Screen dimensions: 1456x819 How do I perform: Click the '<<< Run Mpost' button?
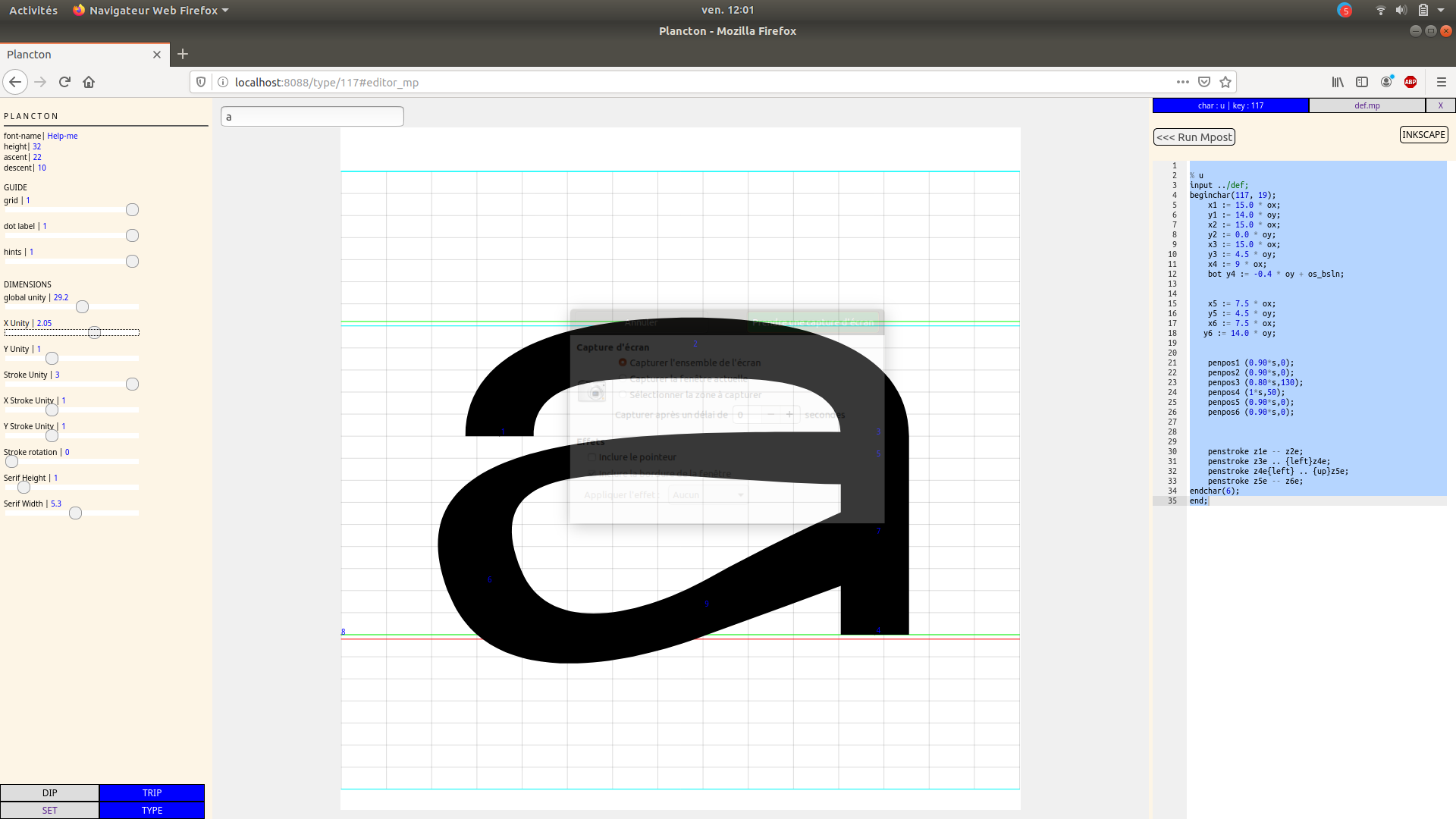click(x=1194, y=137)
